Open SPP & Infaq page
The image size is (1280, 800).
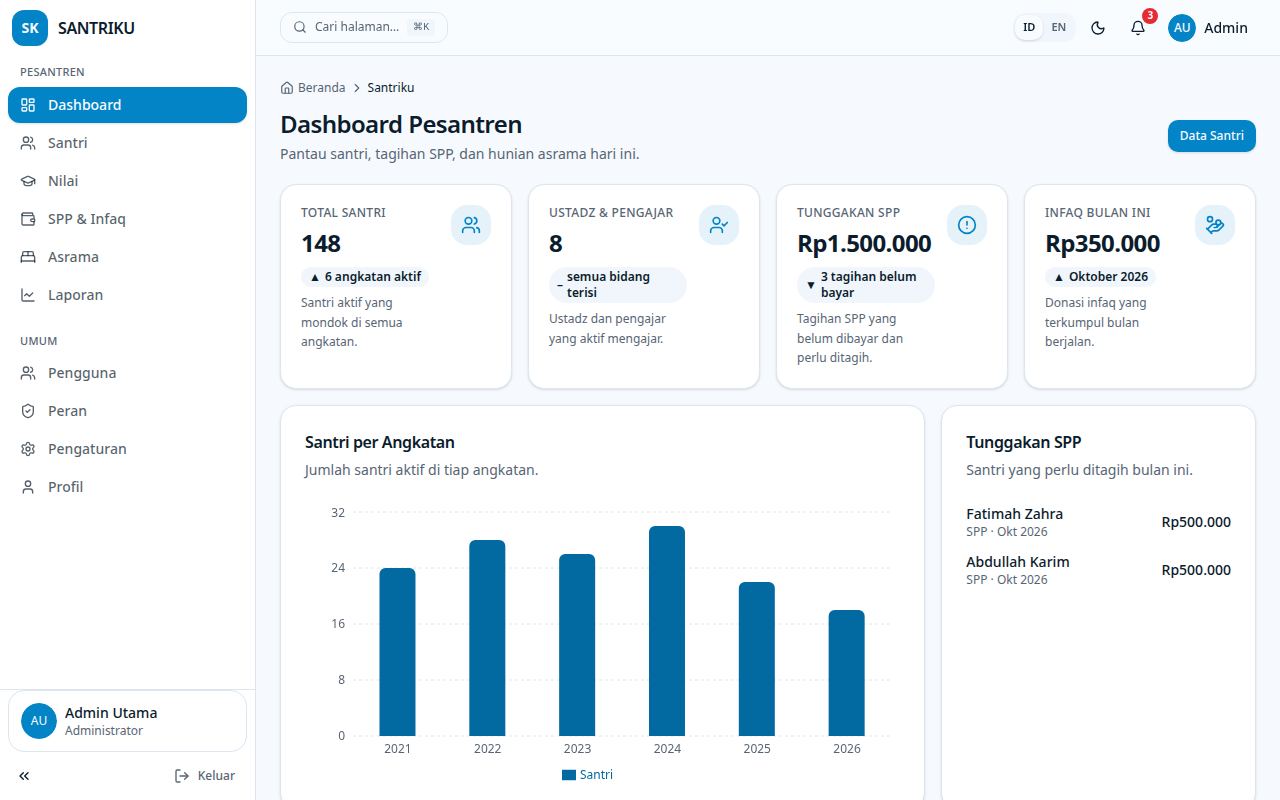(127, 219)
